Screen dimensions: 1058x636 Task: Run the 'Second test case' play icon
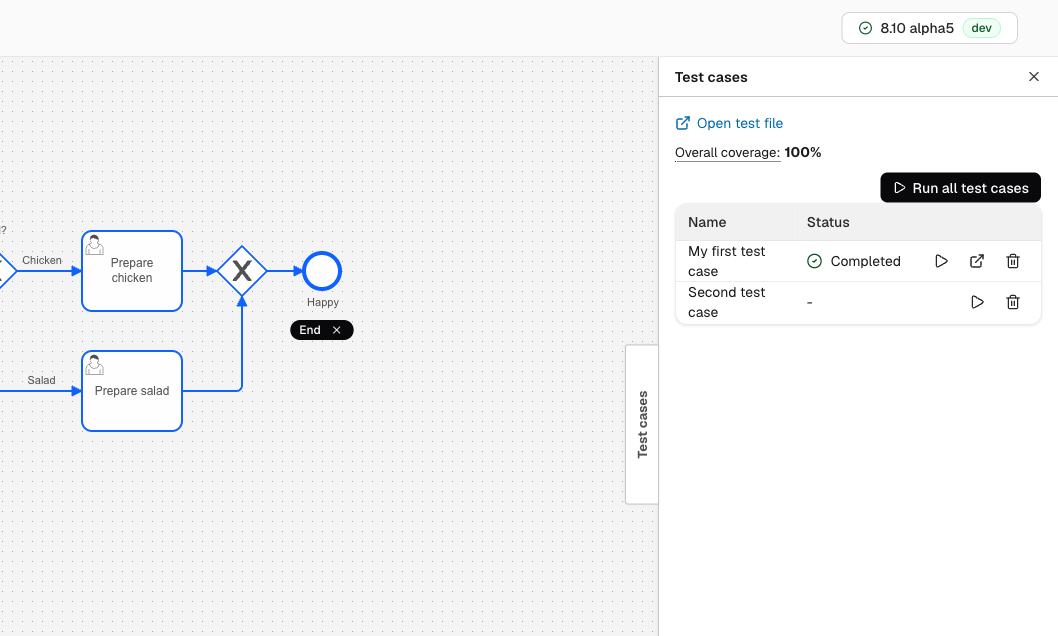point(977,302)
